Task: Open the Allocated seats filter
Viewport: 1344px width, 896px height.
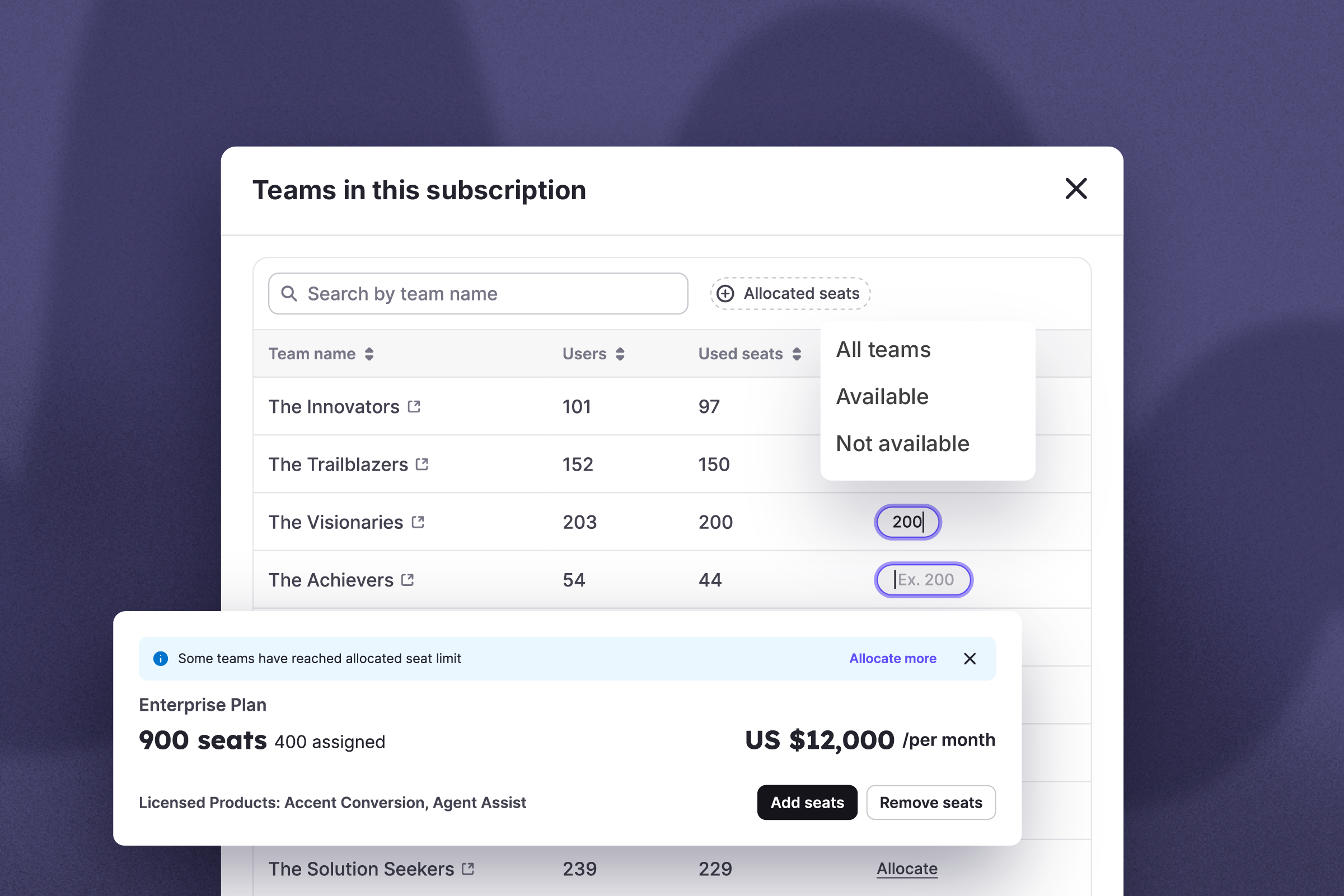Action: click(790, 294)
